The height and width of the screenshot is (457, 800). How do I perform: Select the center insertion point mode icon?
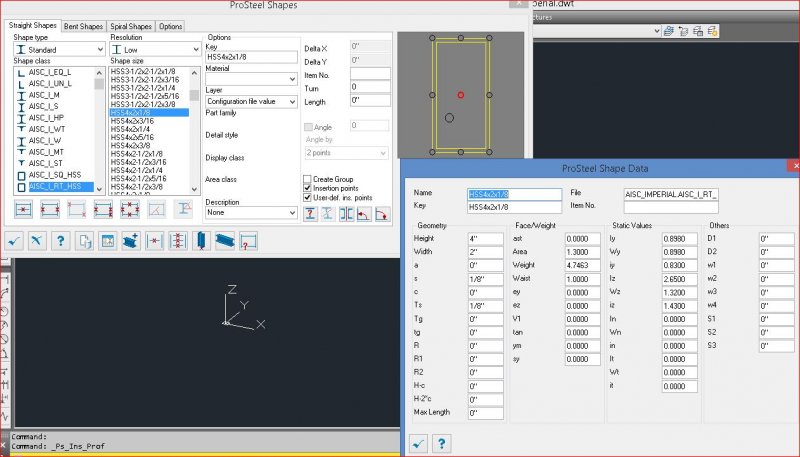pos(23,210)
